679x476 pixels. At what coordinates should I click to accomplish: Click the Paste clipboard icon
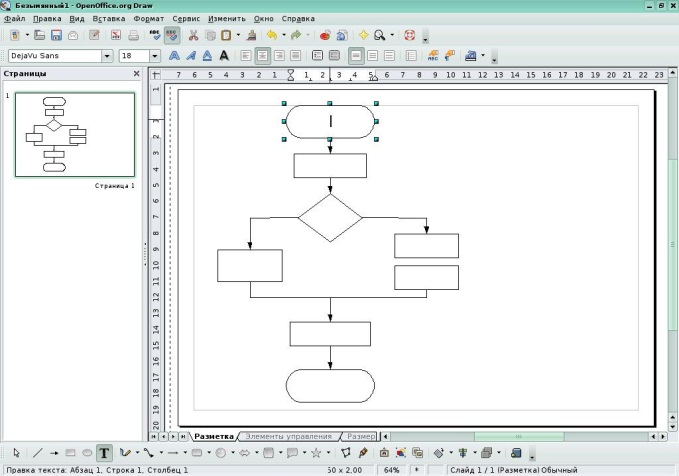point(226,35)
